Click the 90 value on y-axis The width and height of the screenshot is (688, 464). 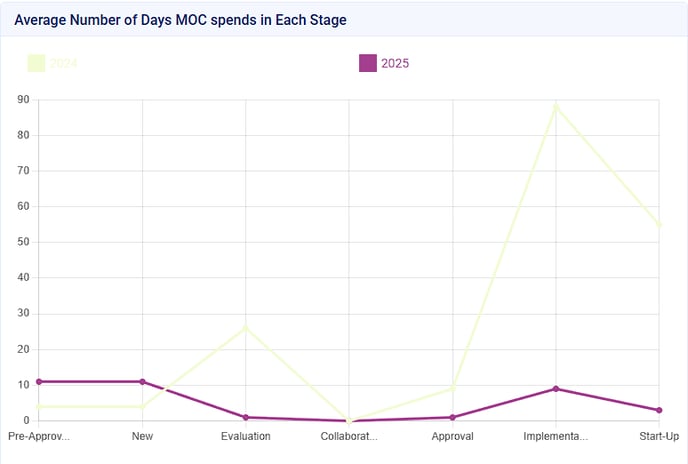pyautogui.click(x=23, y=100)
